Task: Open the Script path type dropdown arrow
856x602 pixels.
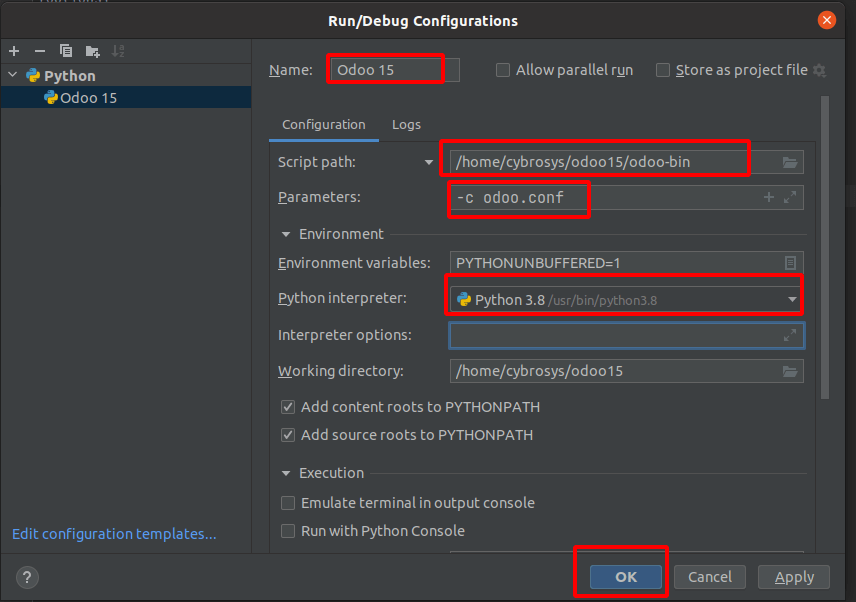Action: 429,162
